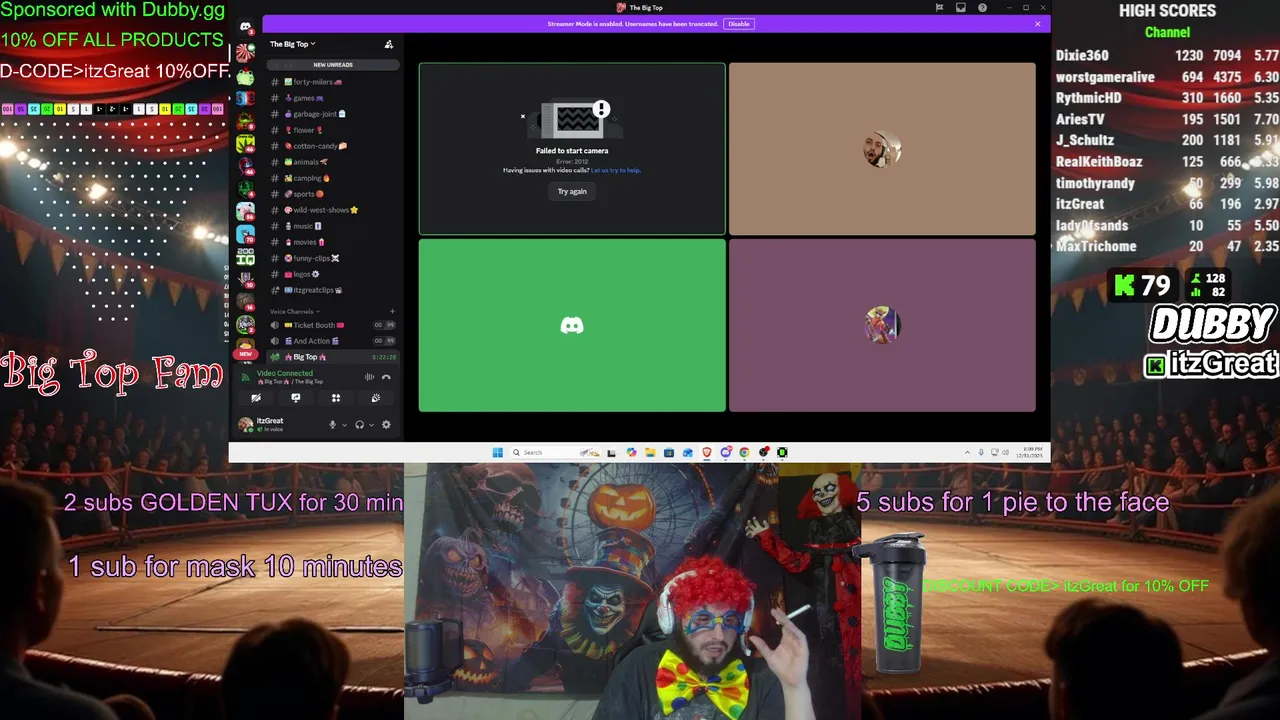Open the movies channel

tap(332, 242)
